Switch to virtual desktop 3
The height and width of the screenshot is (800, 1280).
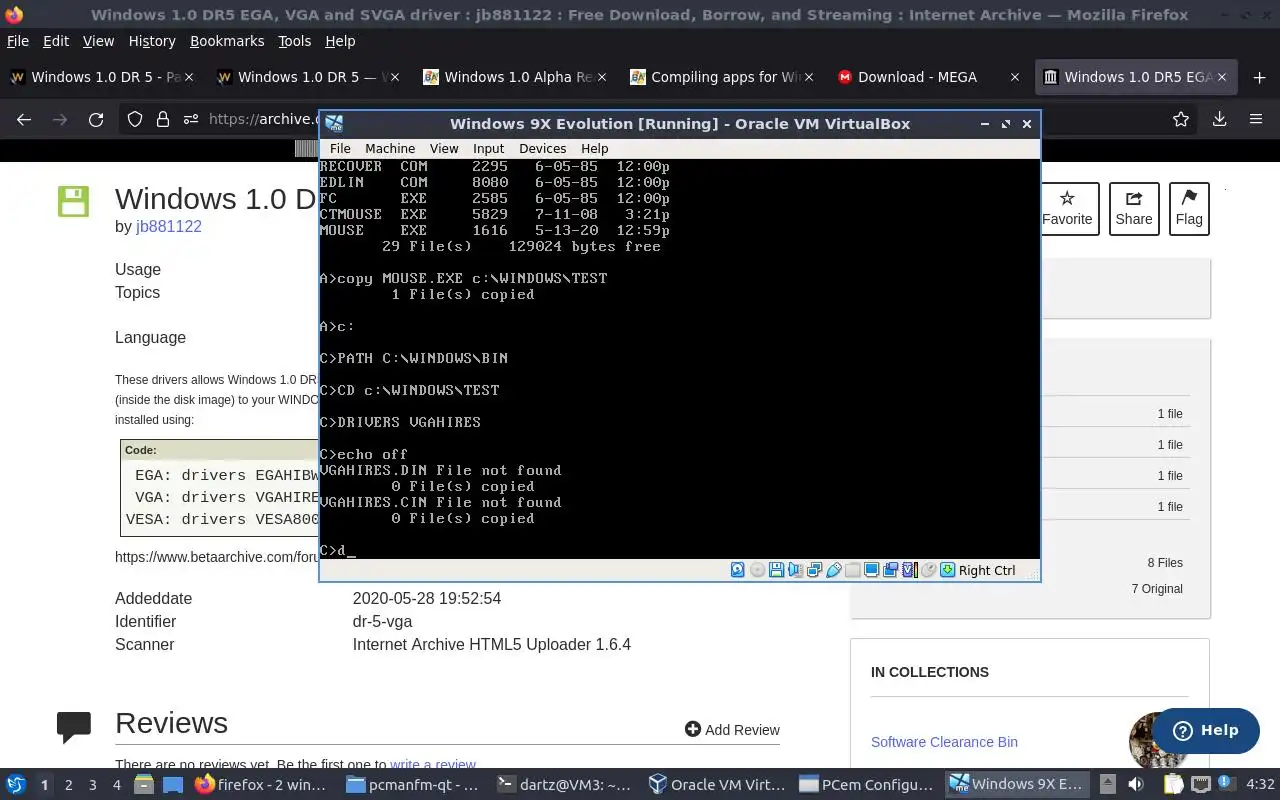pos(92,785)
